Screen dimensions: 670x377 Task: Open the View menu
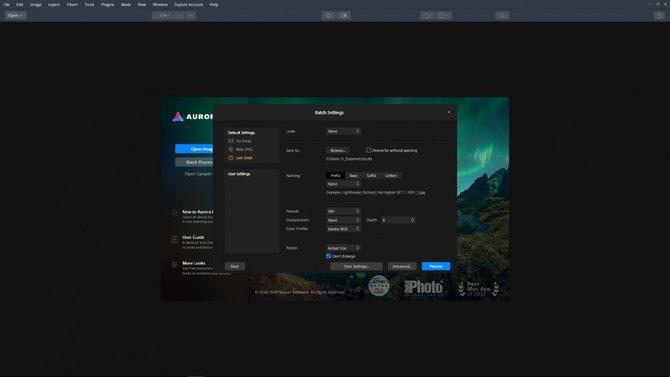(141, 4)
